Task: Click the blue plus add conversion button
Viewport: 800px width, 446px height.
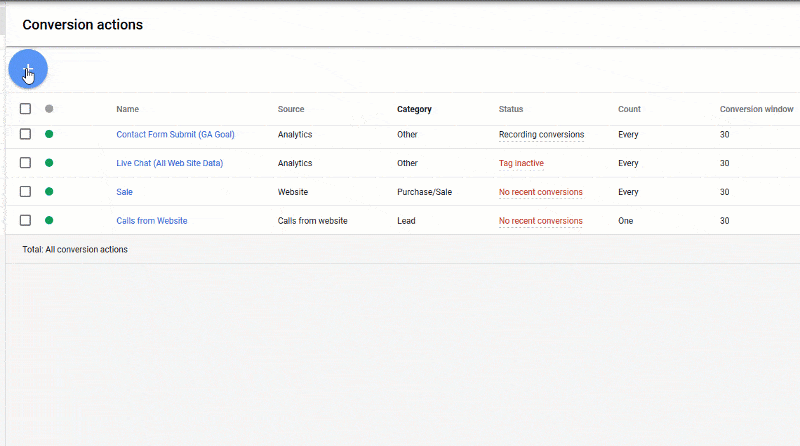Action: 28,69
